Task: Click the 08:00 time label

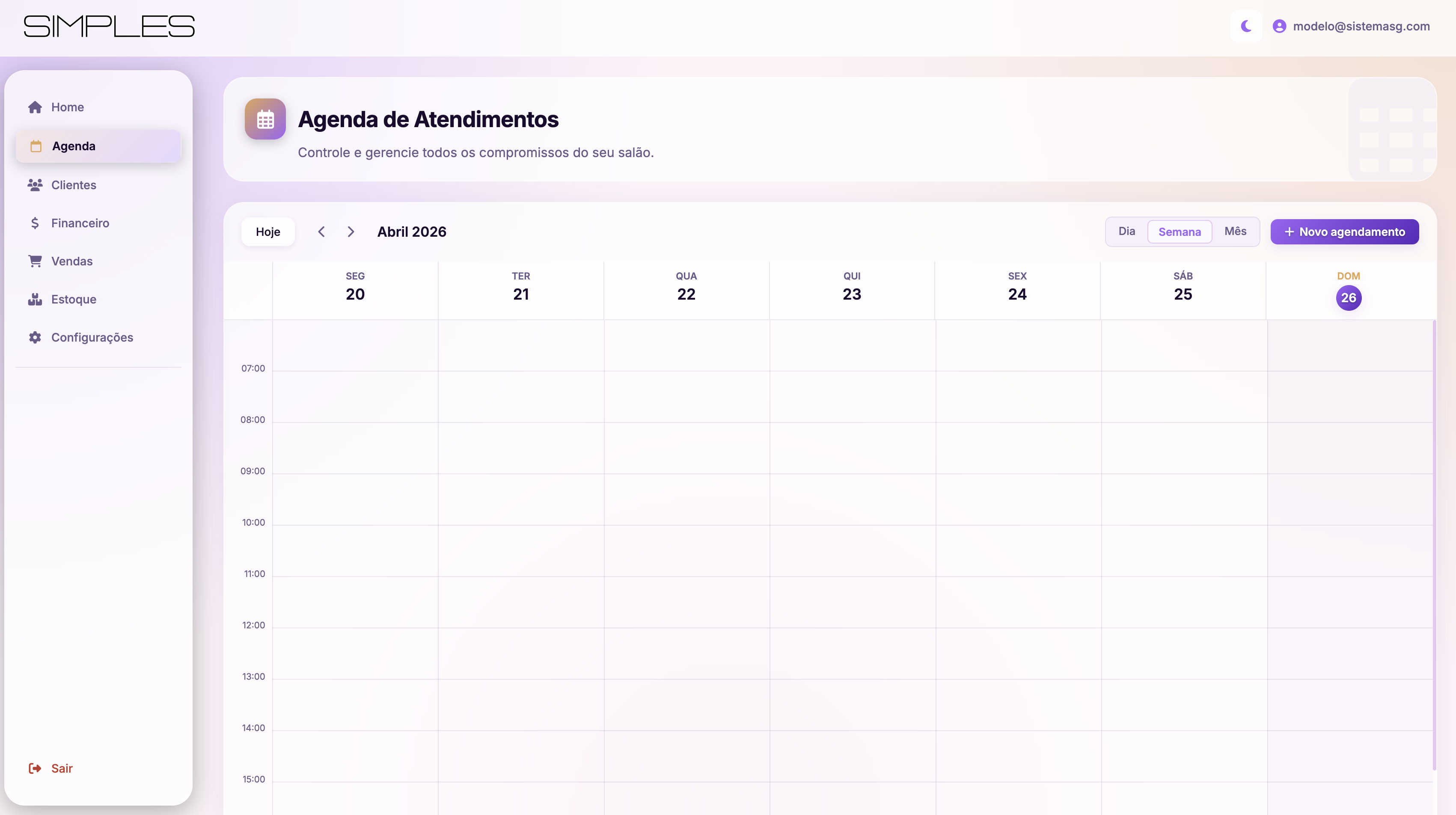Action: (253, 420)
